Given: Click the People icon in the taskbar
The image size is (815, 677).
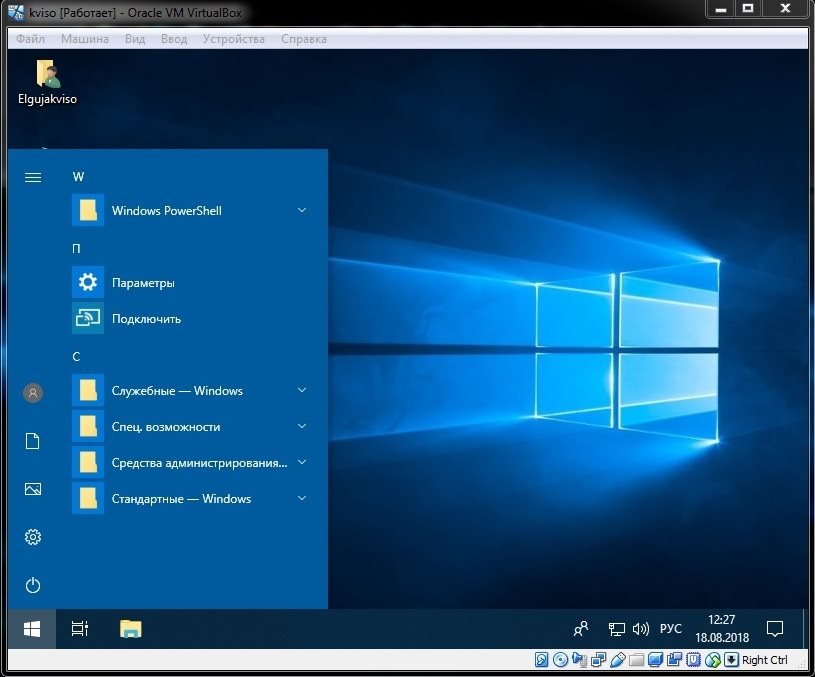Looking at the screenshot, I should (581, 629).
